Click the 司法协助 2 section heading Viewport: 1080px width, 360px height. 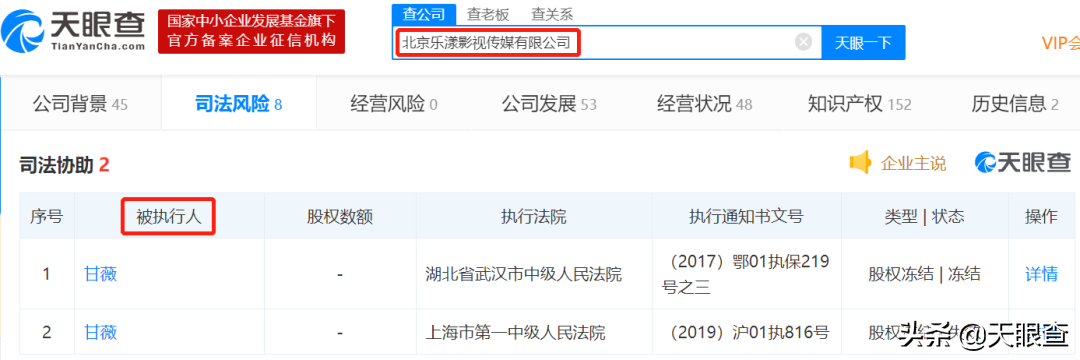pos(65,165)
